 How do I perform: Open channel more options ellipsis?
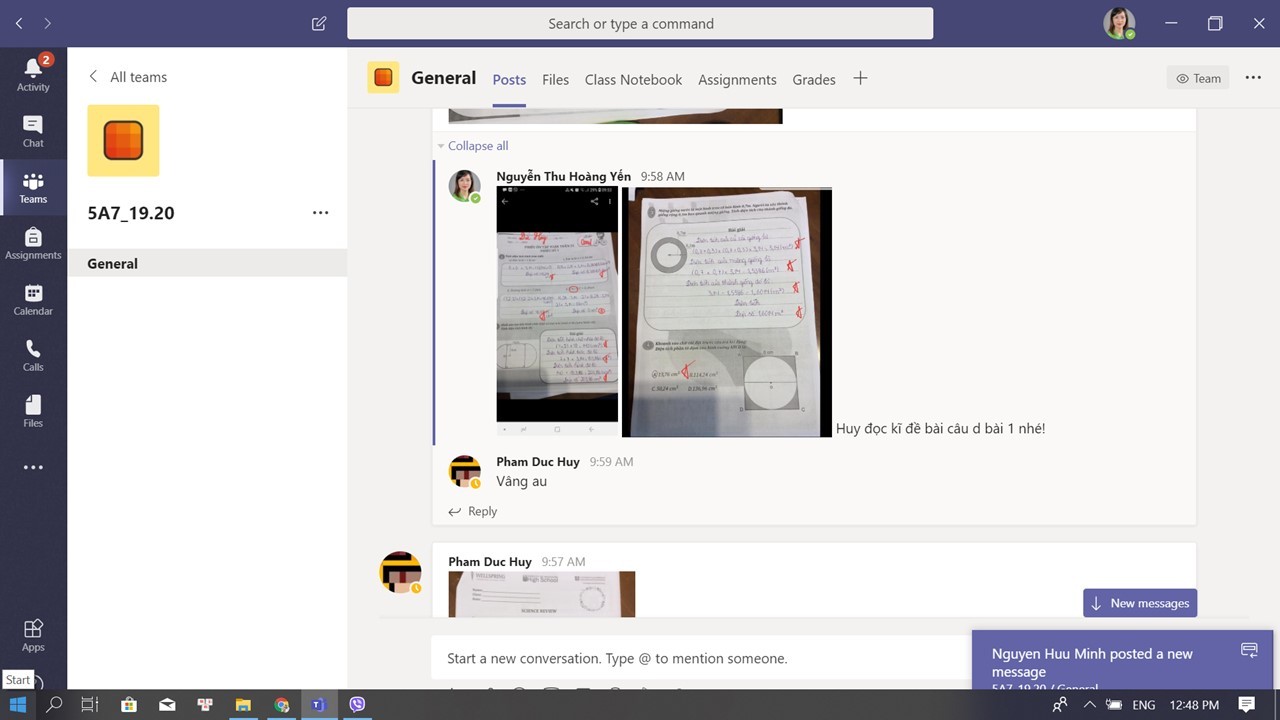click(1253, 78)
